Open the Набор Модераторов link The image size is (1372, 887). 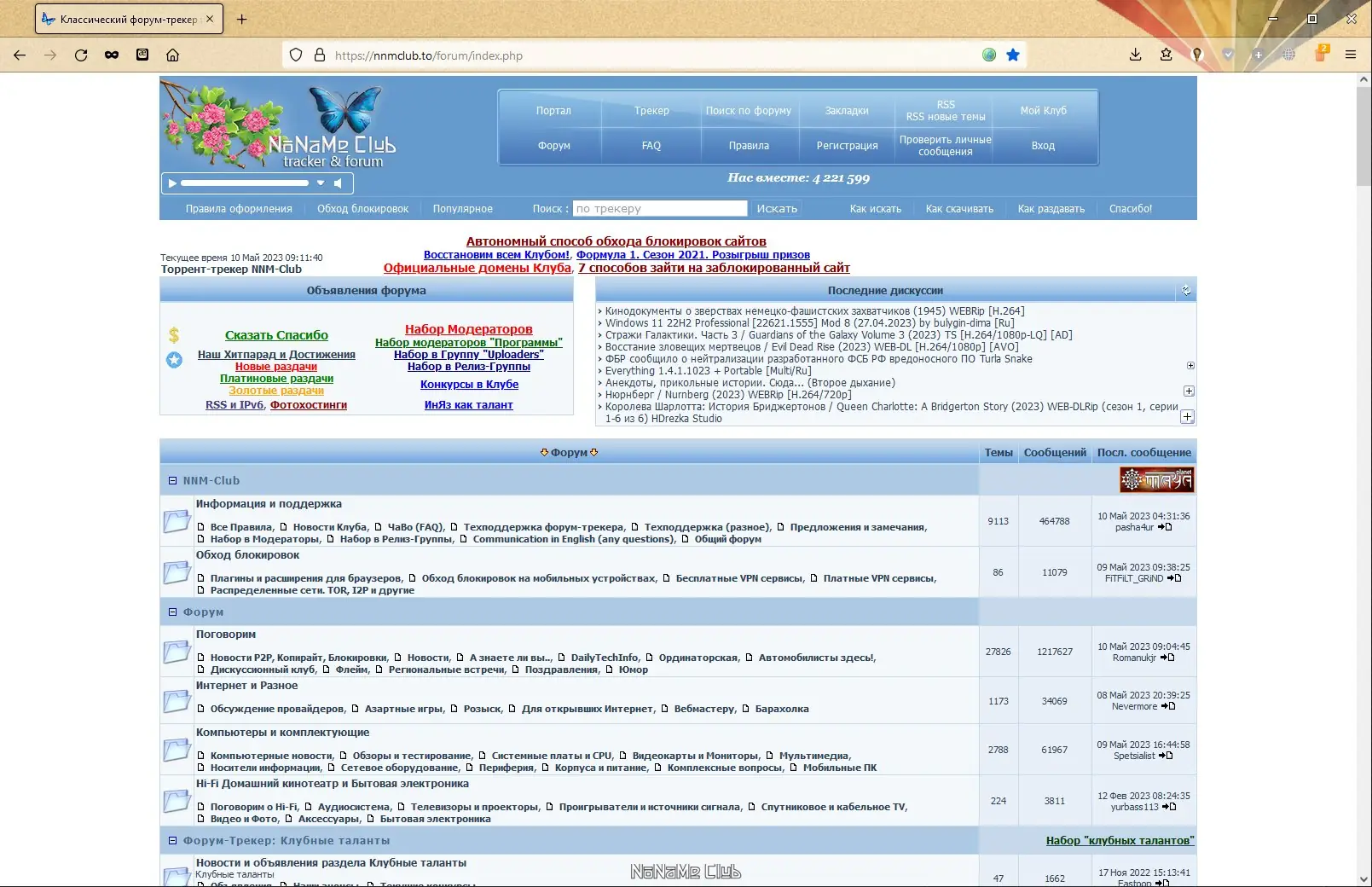tap(469, 329)
